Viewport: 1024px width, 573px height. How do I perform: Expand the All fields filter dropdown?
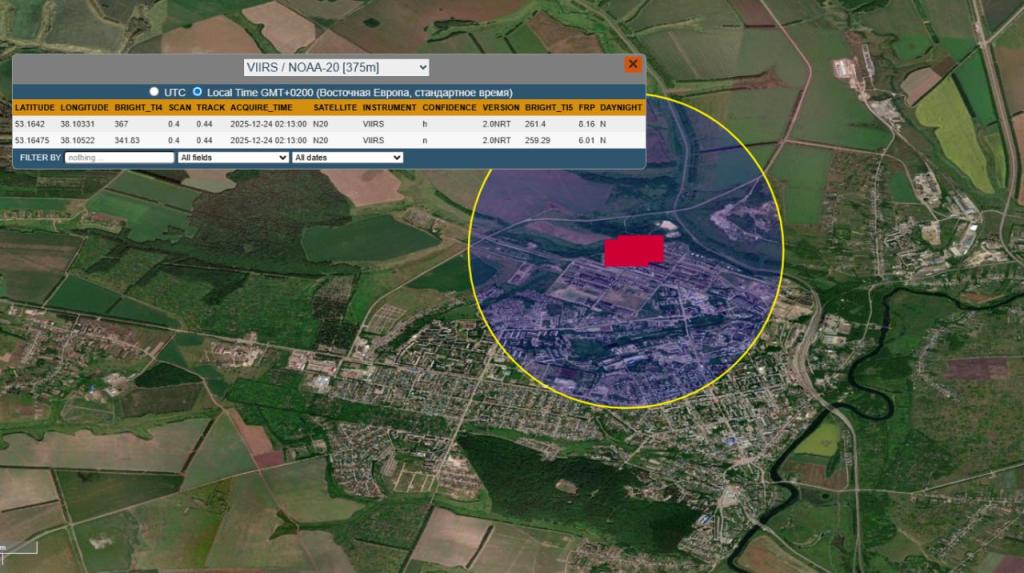[233, 157]
